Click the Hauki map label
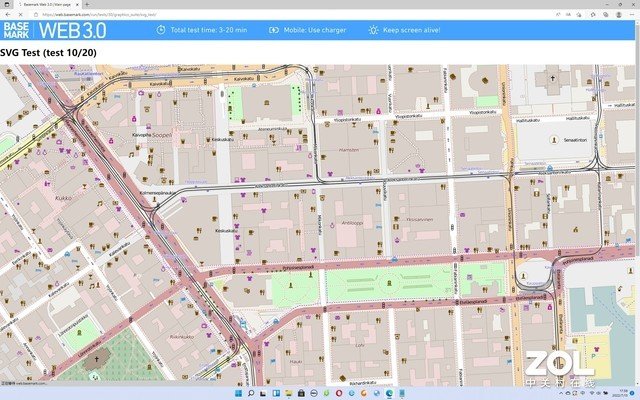 pyautogui.click(x=296, y=362)
